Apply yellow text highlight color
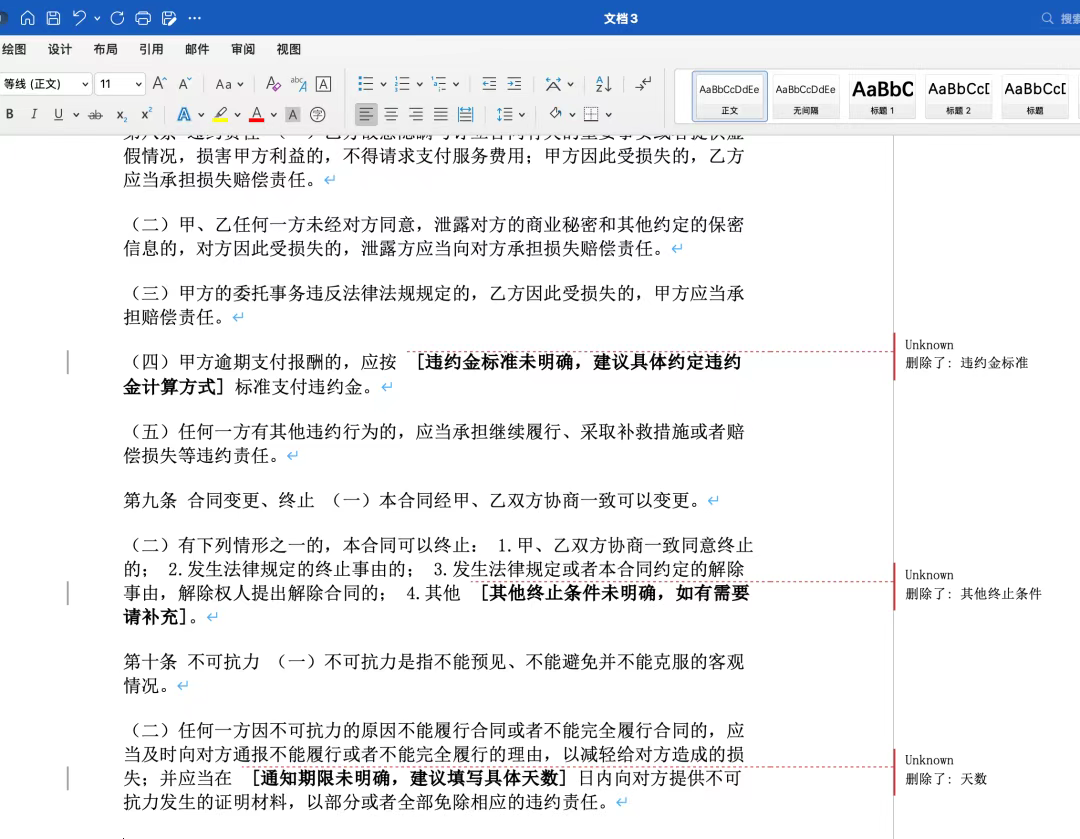Viewport: 1080px width, 839px height. coord(220,115)
